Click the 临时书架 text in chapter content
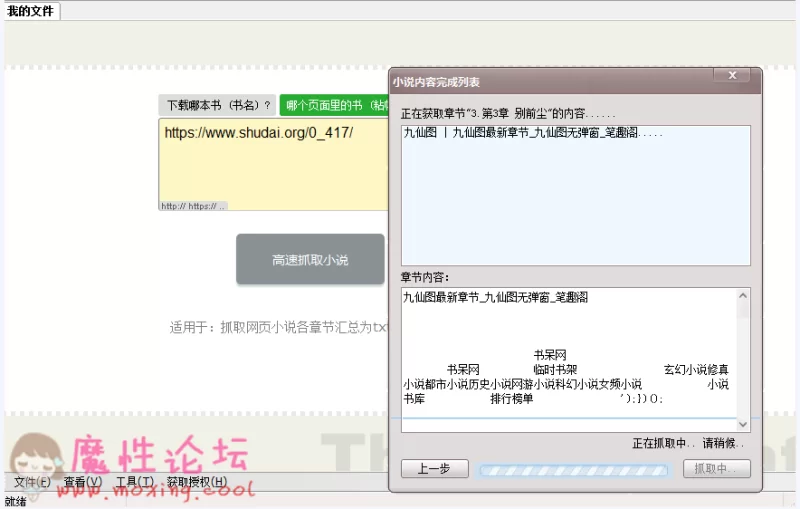 point(555,369)
